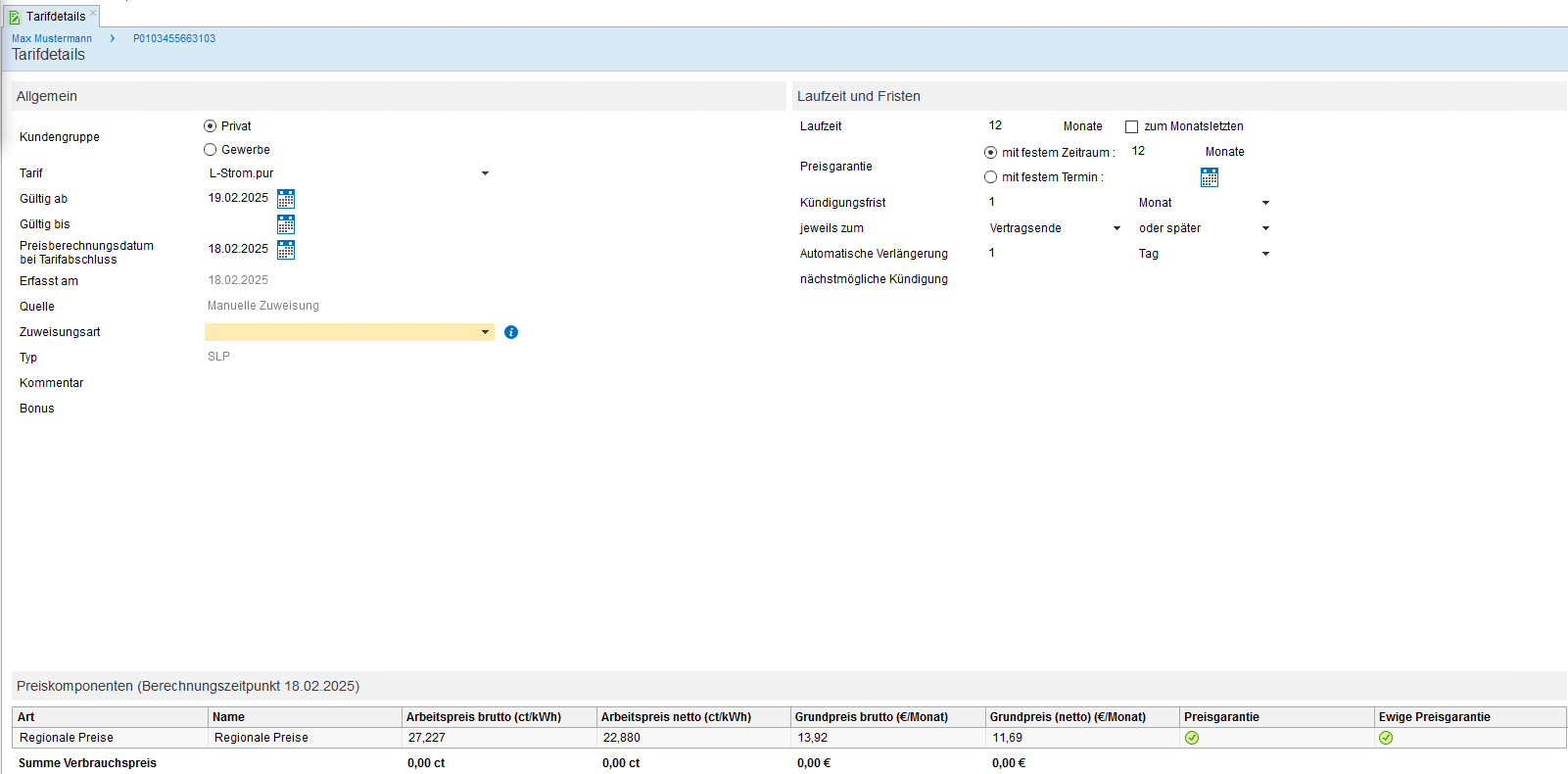The height and width of the screenshot is (774, 1568).
Task: Click the Summe Verbrauchspreis label
Action: pos(87,763)
